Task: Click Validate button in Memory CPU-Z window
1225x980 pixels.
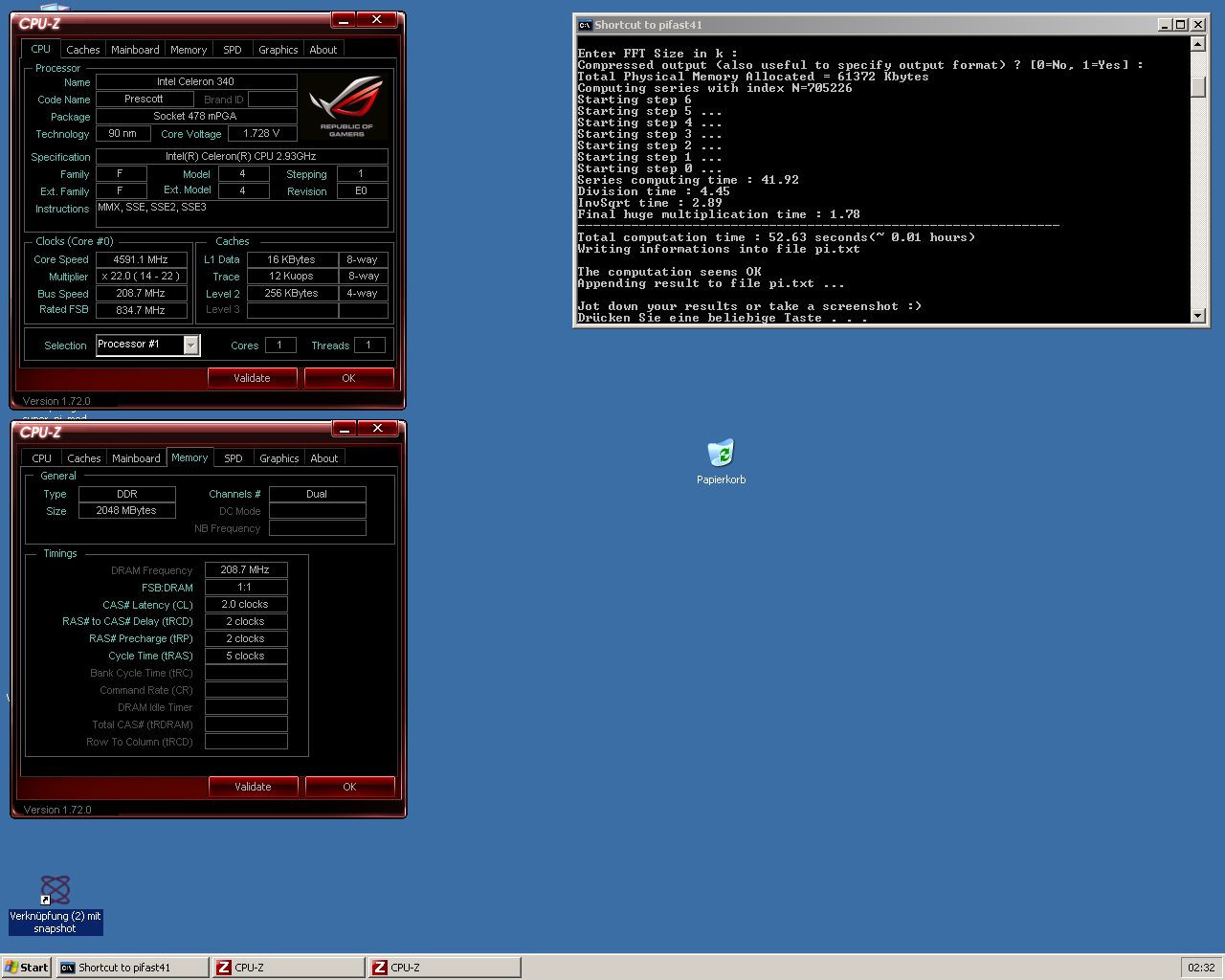Action: (254, 787)
